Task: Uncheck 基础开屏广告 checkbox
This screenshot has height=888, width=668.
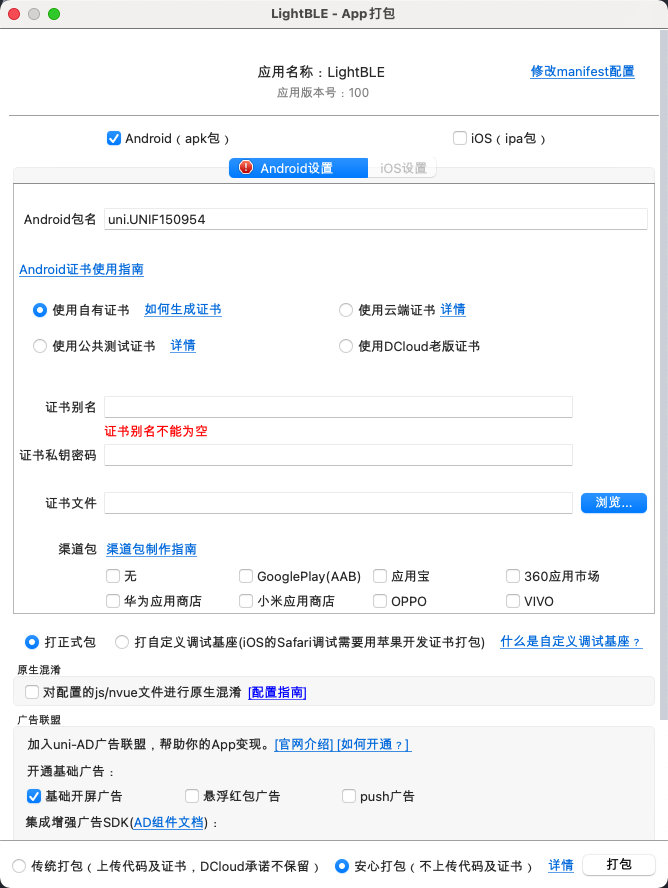Action: pos(34,796)
